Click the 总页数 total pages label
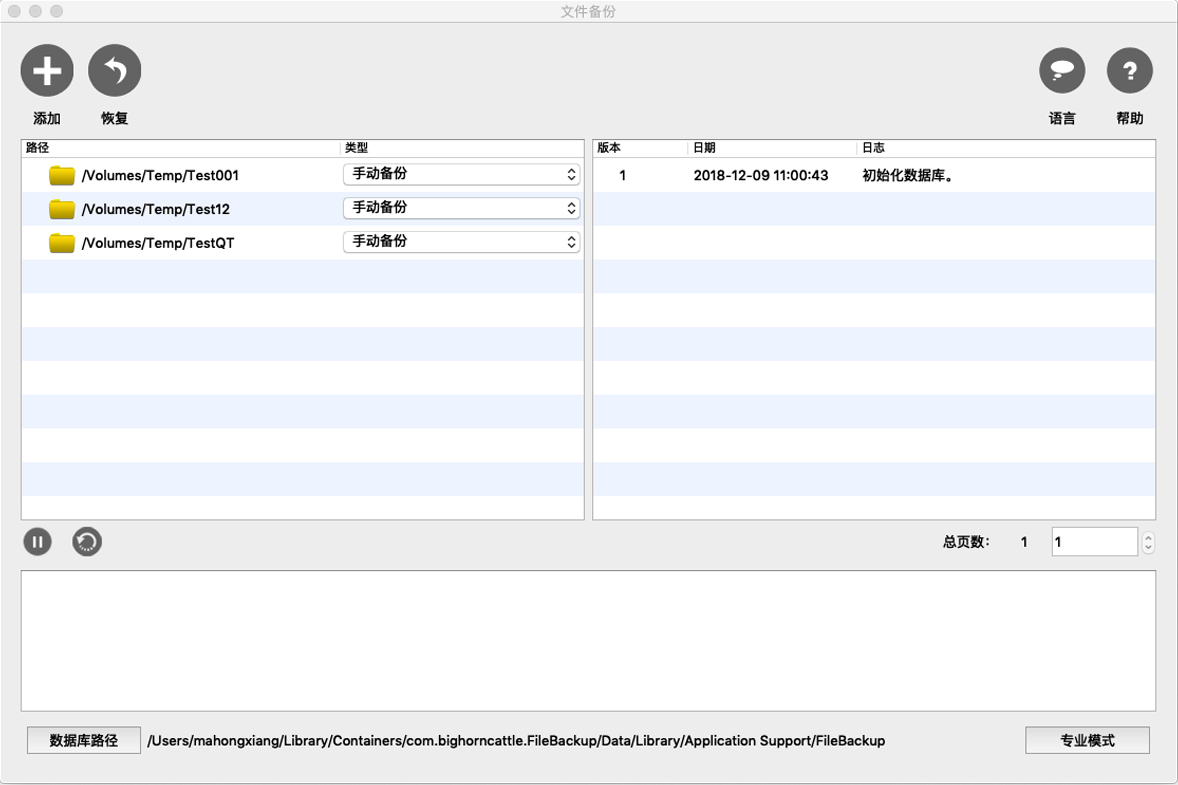Viewport: 1178px width, 785px height. tap(966, 542)
